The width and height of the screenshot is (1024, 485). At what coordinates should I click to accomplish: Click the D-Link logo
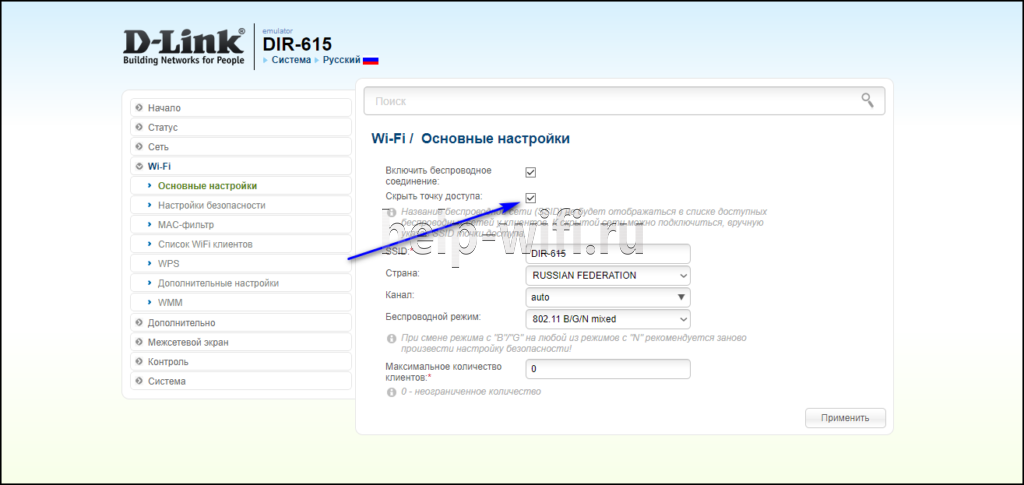pyautogui.click(x=182, y=47)
